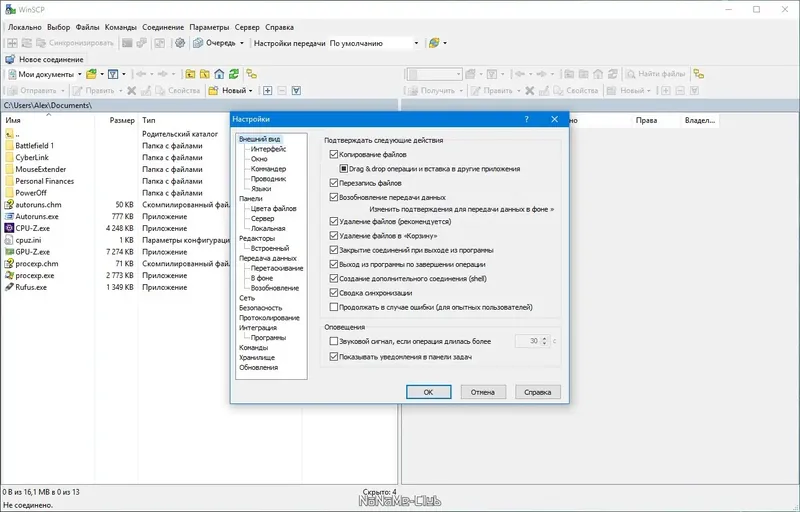Select Безопасность in settings tree

pyautogui.click(x=261, y=308)
